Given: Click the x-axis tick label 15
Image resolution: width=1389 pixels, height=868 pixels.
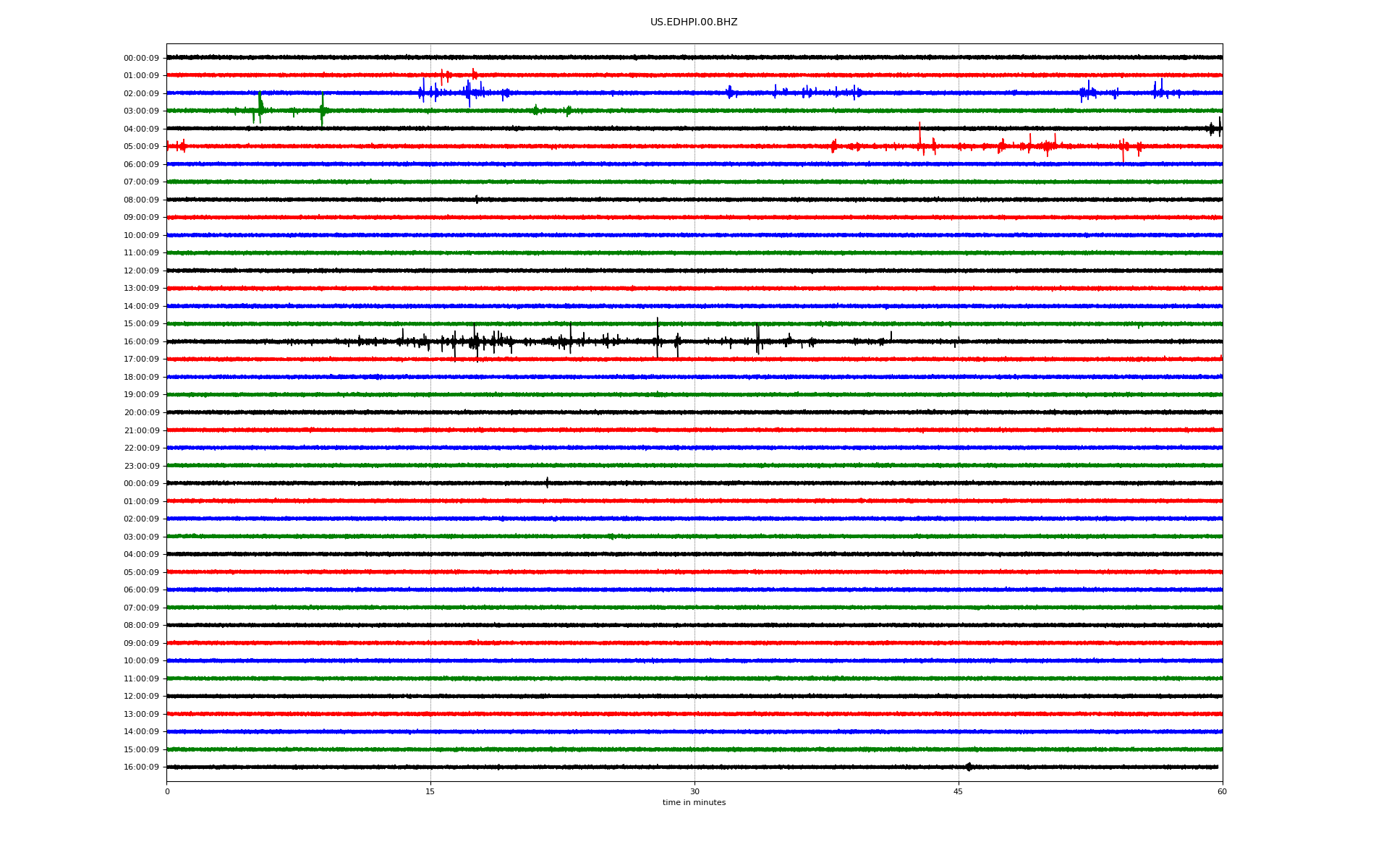Looking at the screenshot, I should pos(430,791).
